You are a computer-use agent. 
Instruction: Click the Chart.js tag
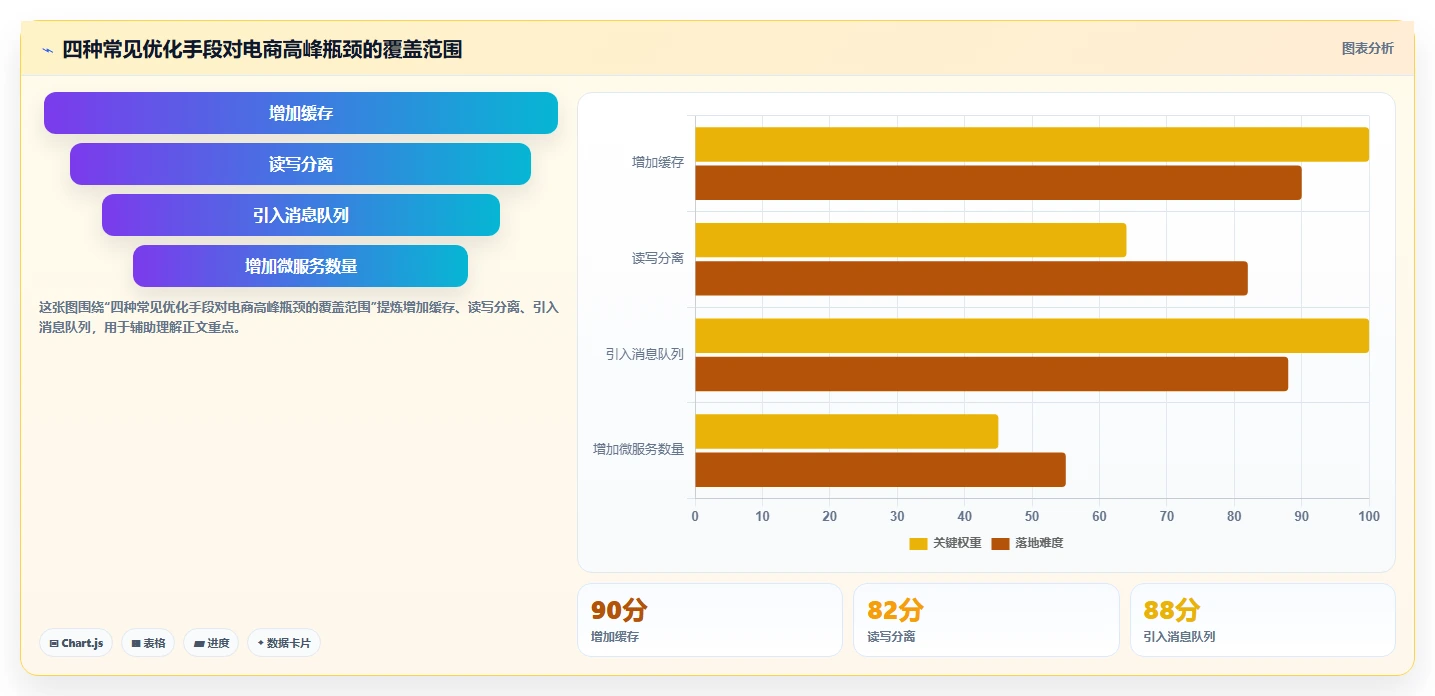[76, 643]
